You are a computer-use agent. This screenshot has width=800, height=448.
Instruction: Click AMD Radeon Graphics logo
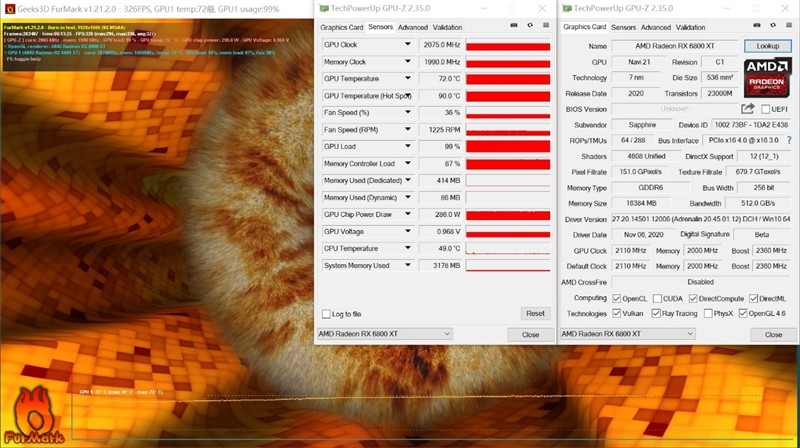767,78
